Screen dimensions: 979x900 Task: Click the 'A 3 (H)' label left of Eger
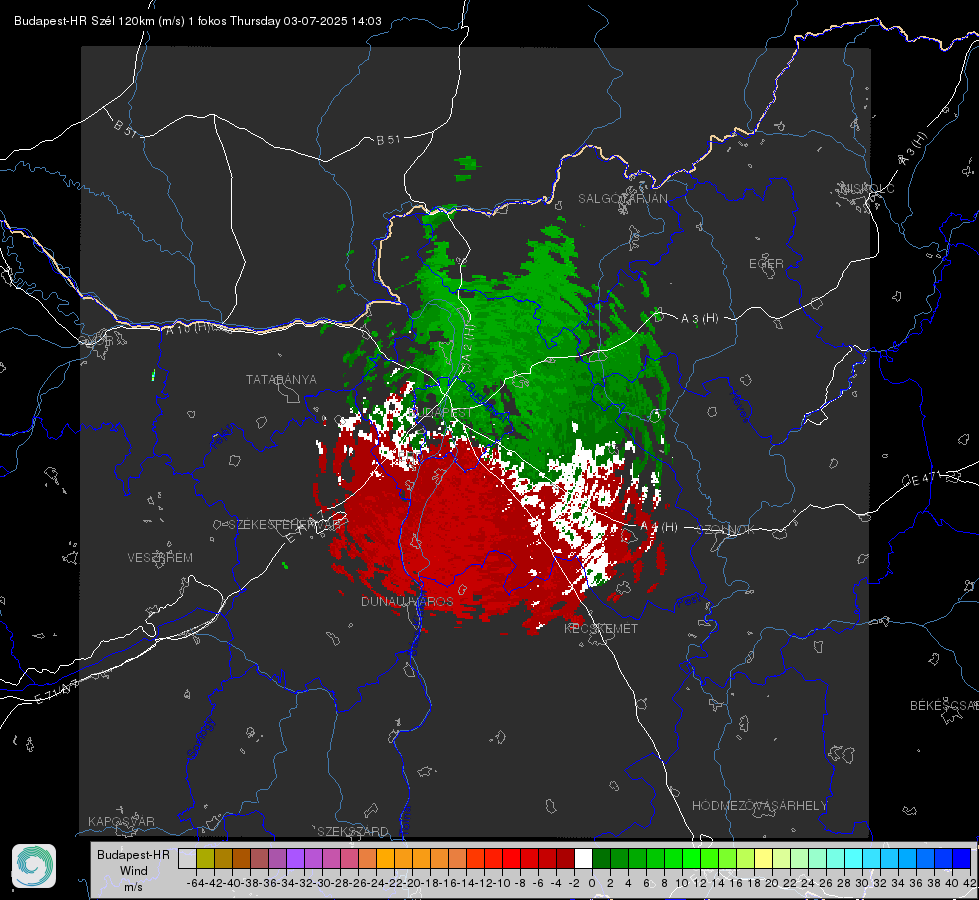pyautogui.click(x=699, y=318)
